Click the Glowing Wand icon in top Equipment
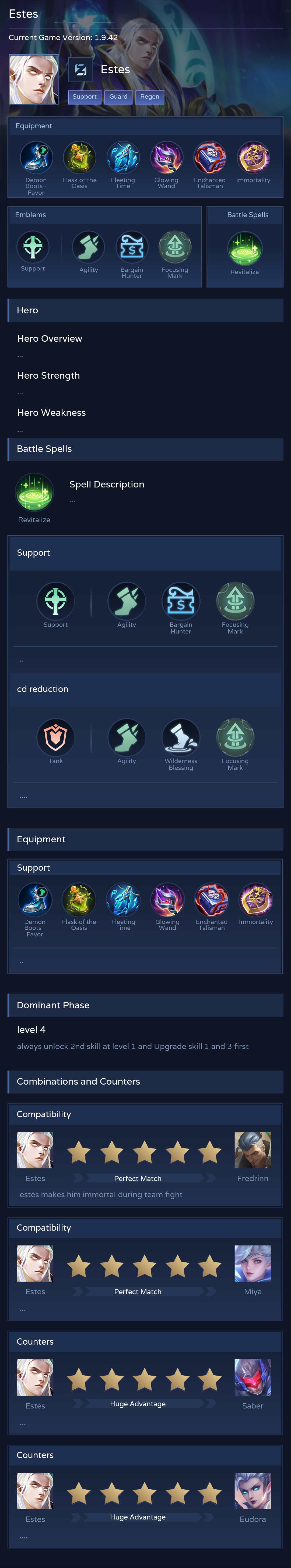The image size is (291, 1568). (166, 157)
